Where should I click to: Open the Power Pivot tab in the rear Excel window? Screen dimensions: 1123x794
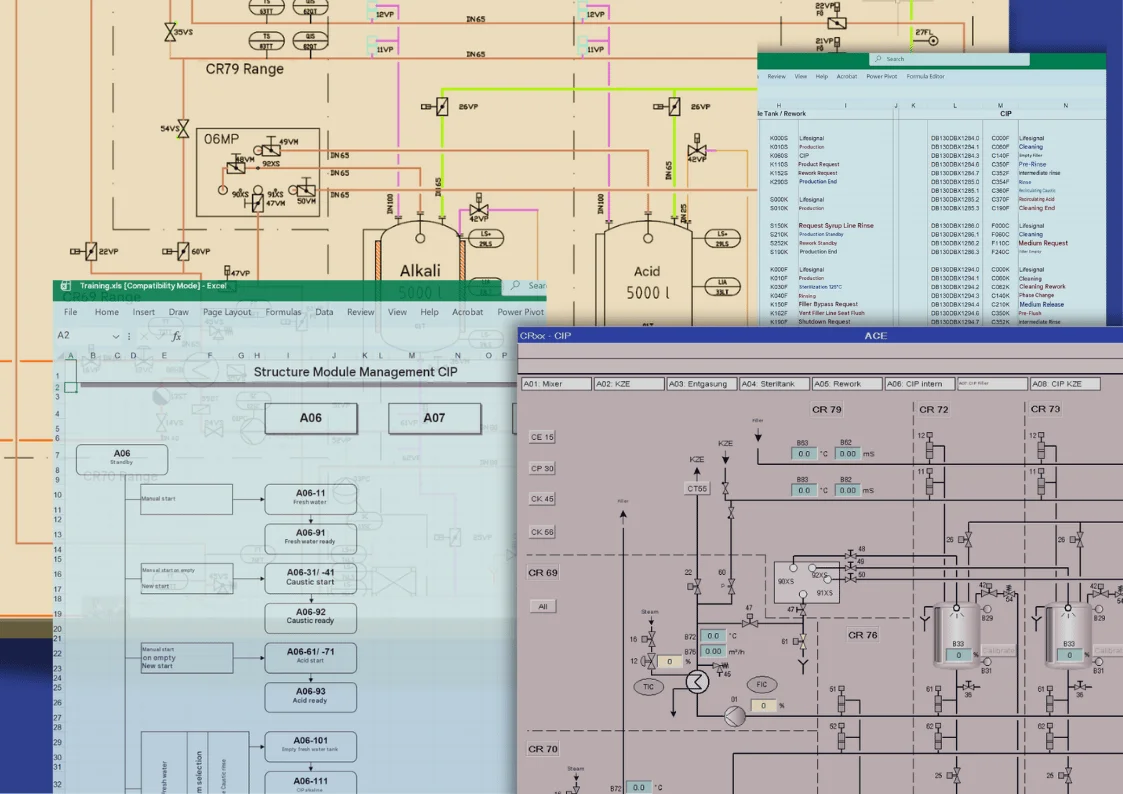(x=881, y=76)
